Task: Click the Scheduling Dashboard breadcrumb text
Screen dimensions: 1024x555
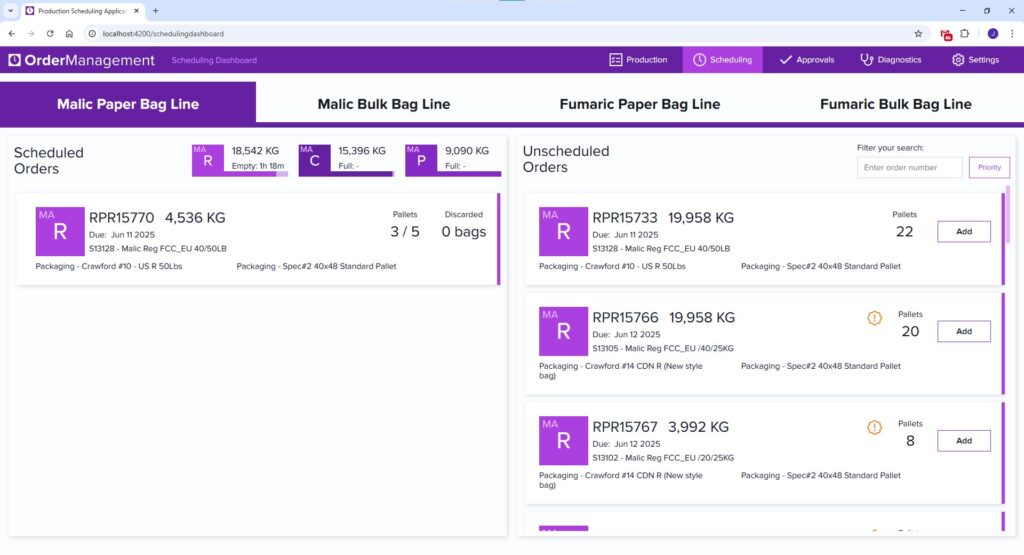Action: click(214, 60)
